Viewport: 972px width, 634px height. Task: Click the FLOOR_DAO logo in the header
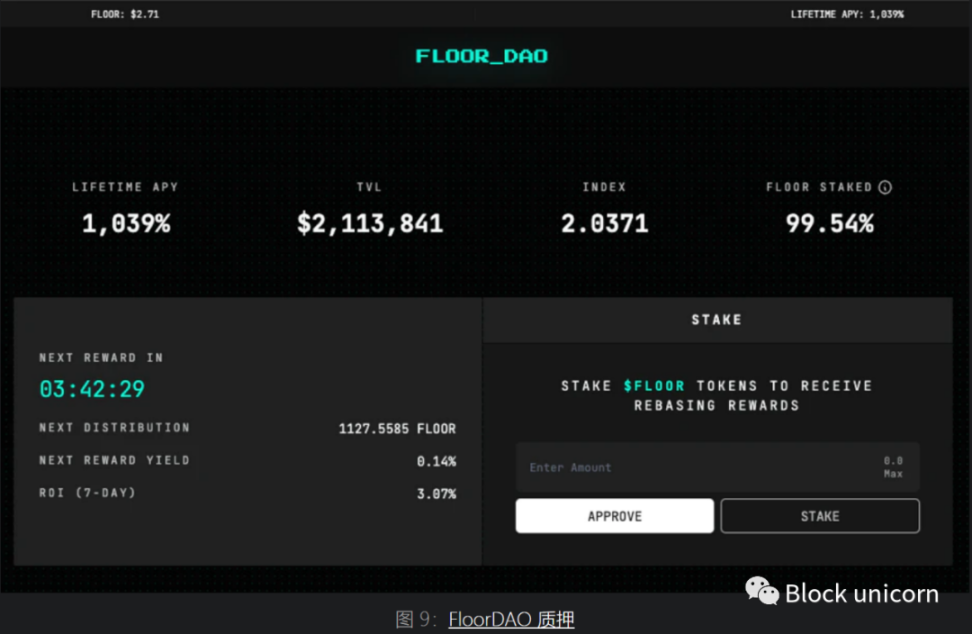[x=482, y=56]
